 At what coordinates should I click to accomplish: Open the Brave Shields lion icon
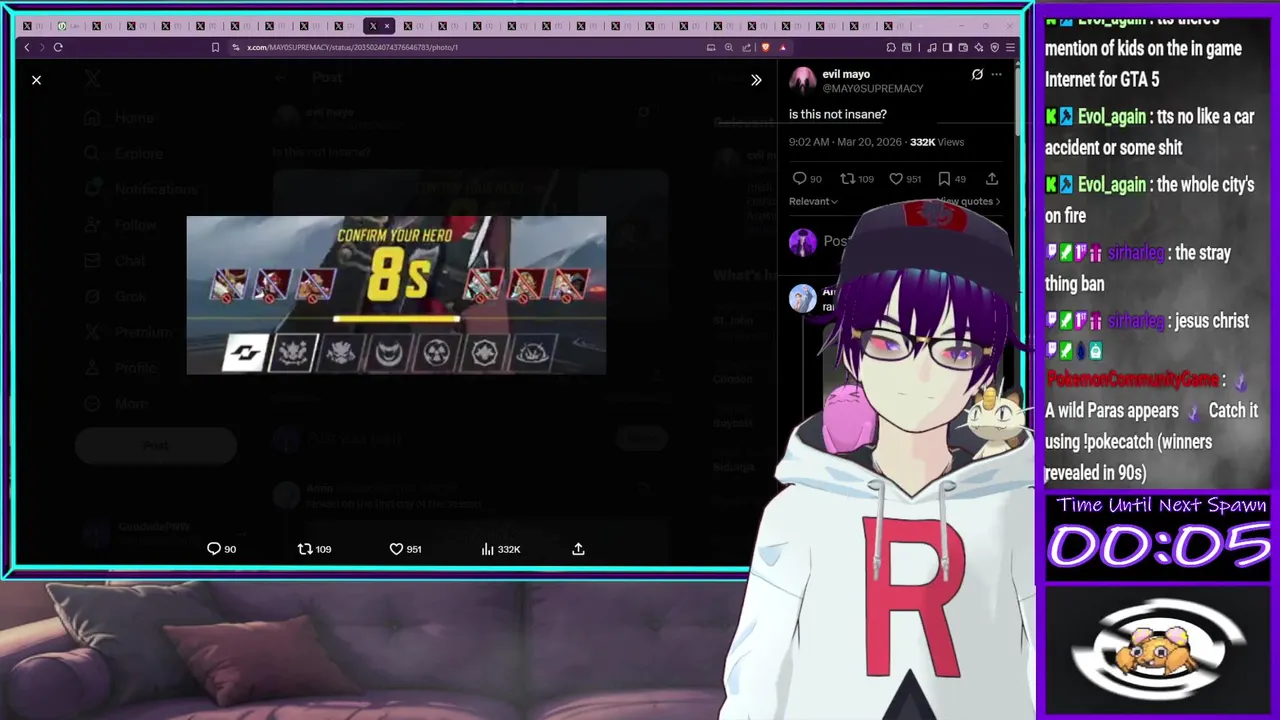tap(765, 47)
